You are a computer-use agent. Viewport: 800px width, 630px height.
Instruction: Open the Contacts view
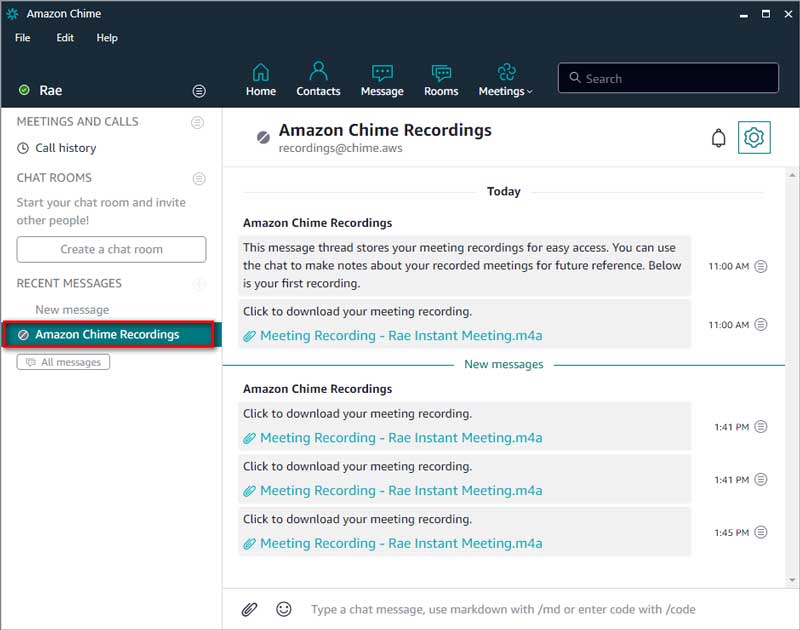click(318, 80)
